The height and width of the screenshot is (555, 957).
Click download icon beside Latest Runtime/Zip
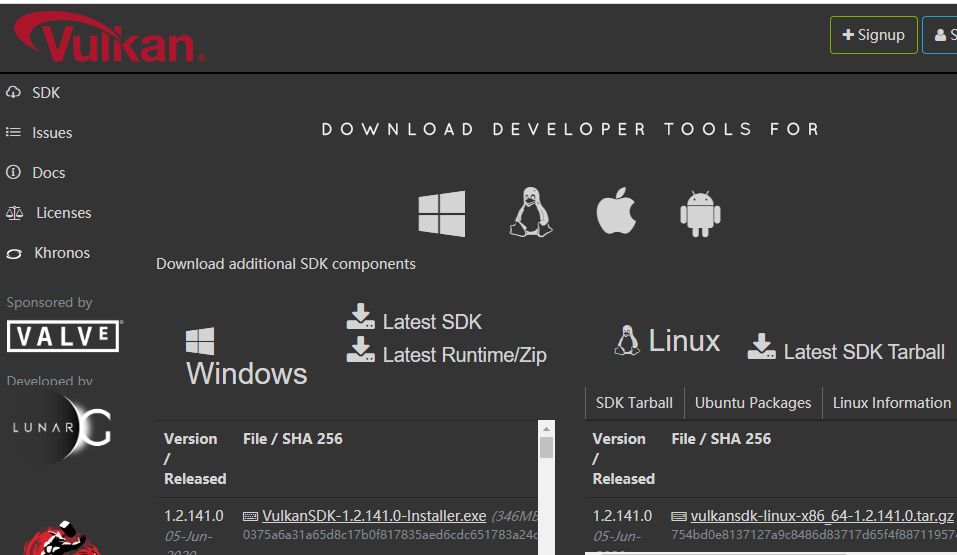pyautogui.click(x=361, y=349)
